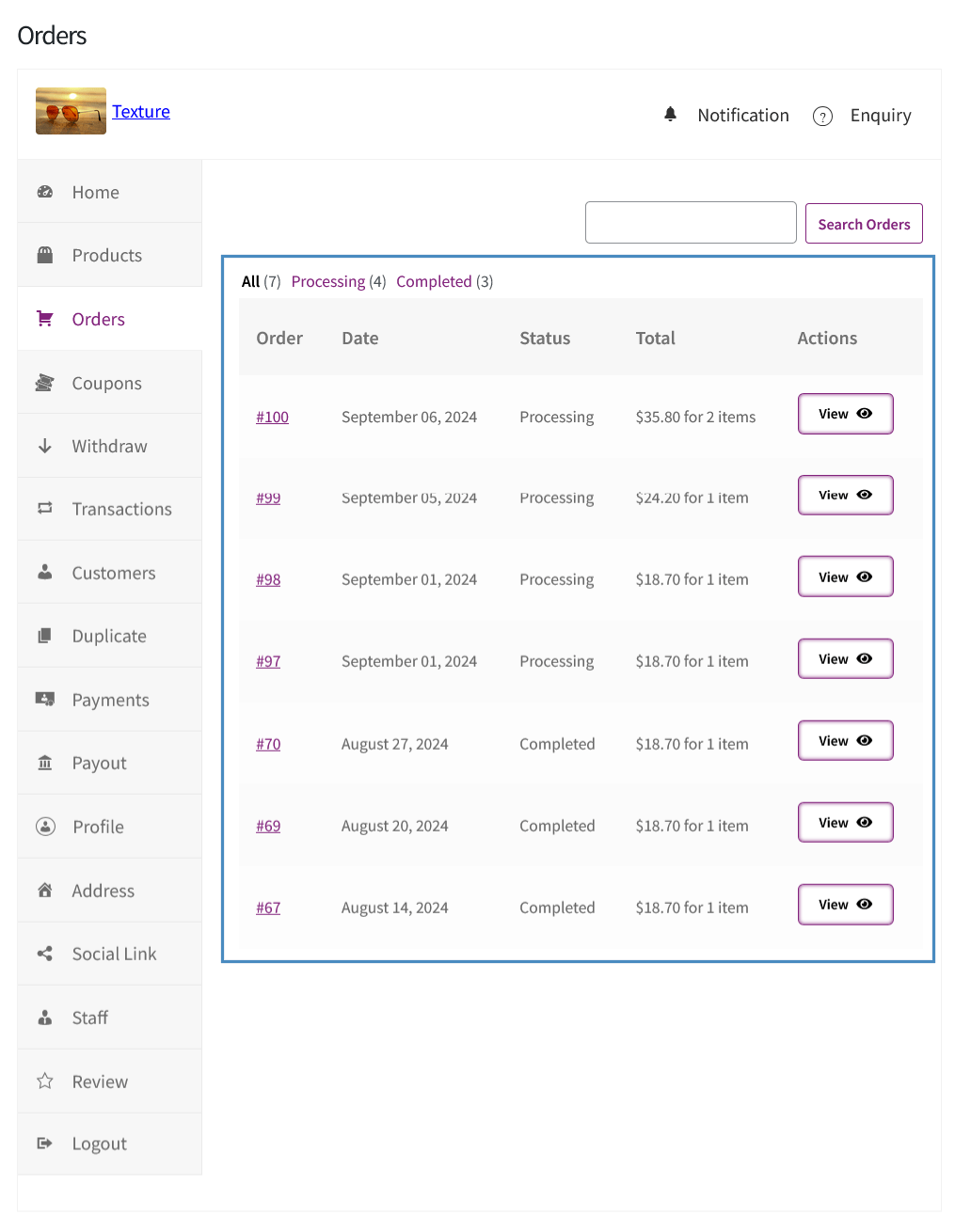Select the Payout bank icon
955x1232 pixels.
tap(44, 763)
